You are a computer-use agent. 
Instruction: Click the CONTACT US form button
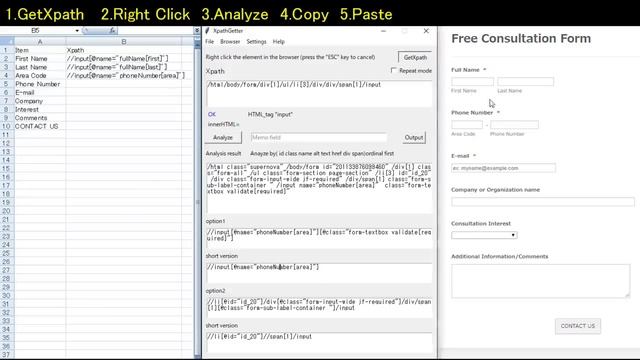[x=578, y=326]
